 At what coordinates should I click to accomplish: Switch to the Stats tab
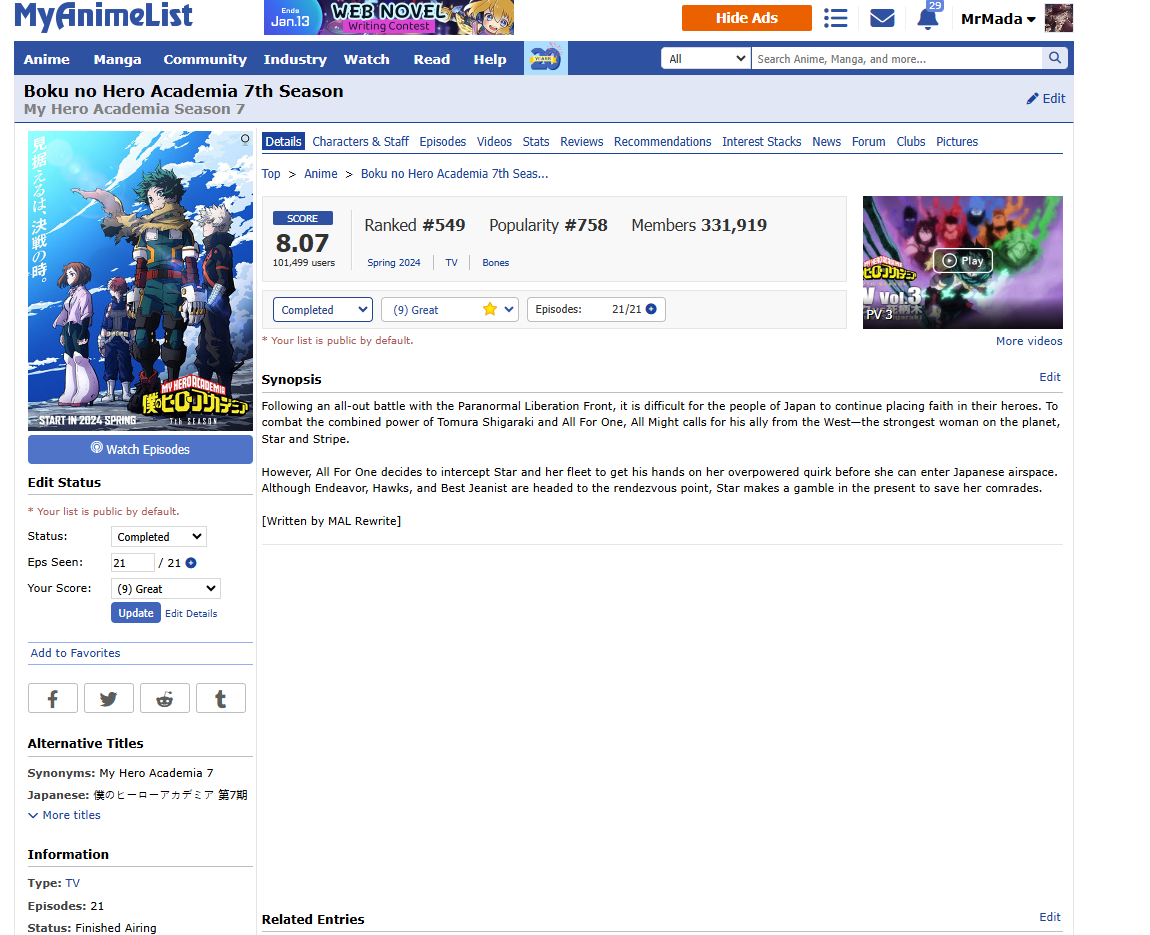click(x=536, y=142)
